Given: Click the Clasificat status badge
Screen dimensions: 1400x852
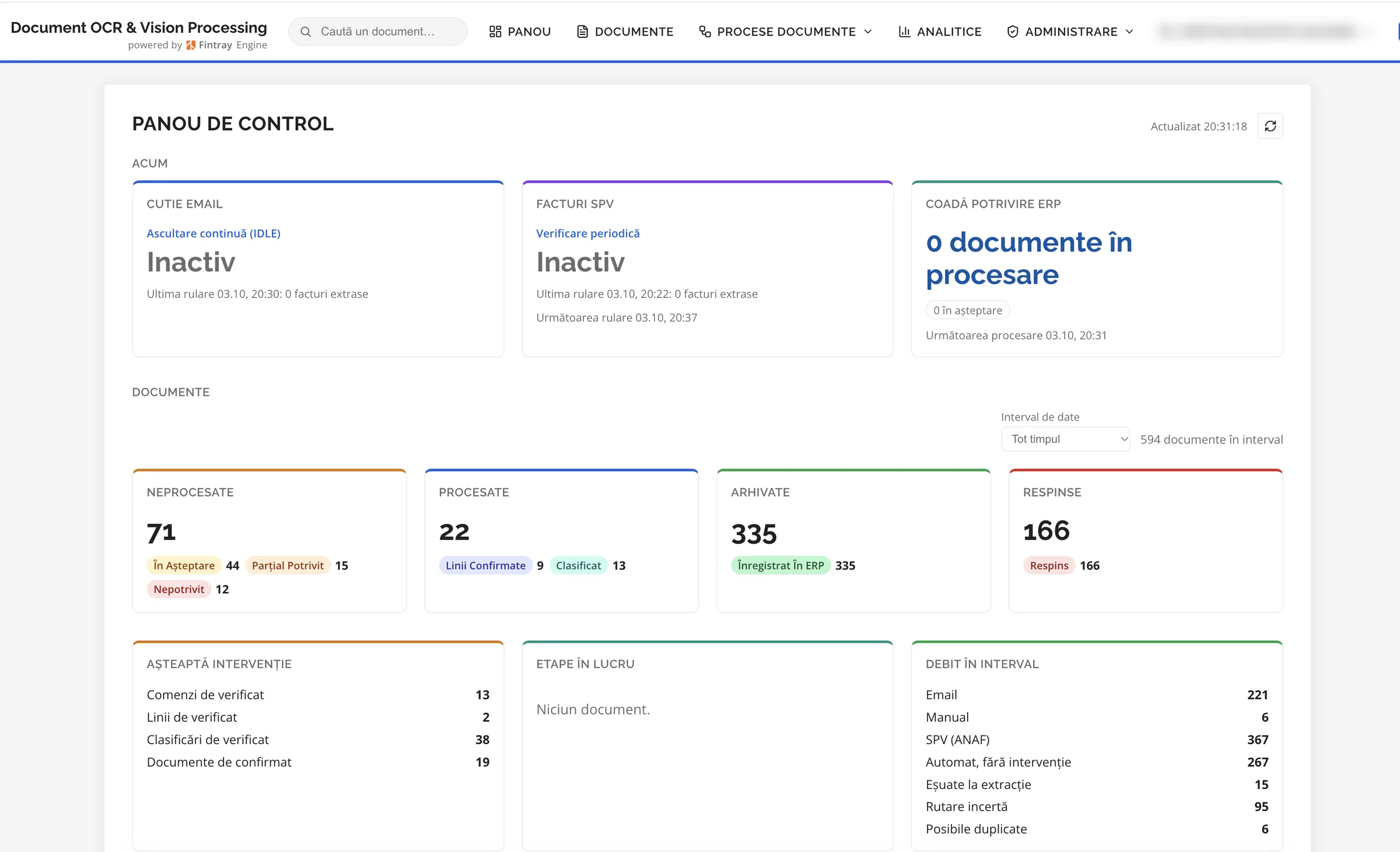Looking at the screenshot, I should (x=578, y=565).
